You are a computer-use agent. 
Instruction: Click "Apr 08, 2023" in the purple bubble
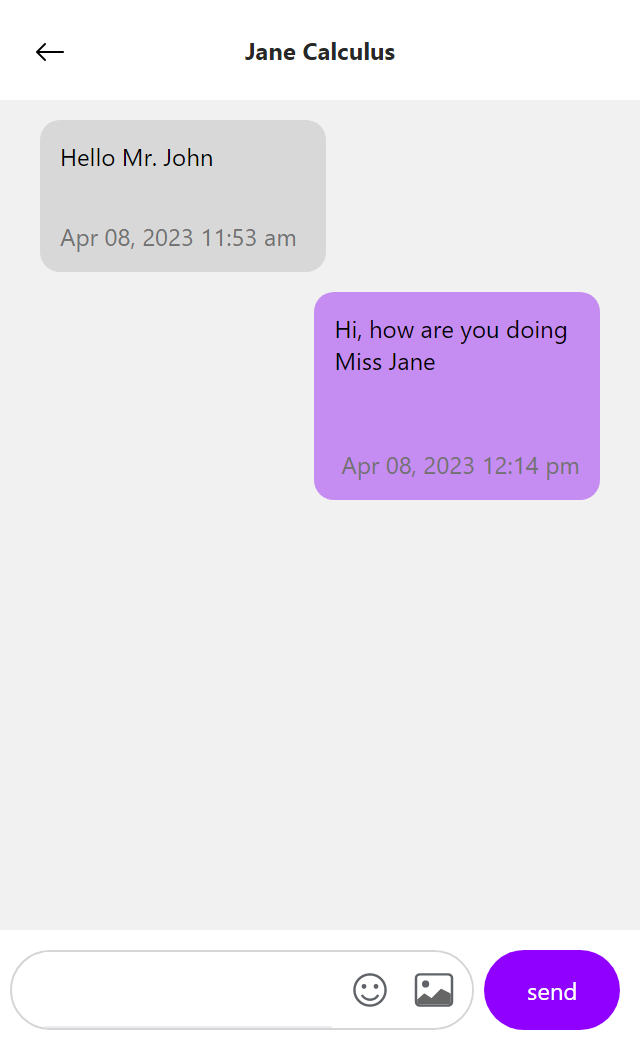[408, 466]
